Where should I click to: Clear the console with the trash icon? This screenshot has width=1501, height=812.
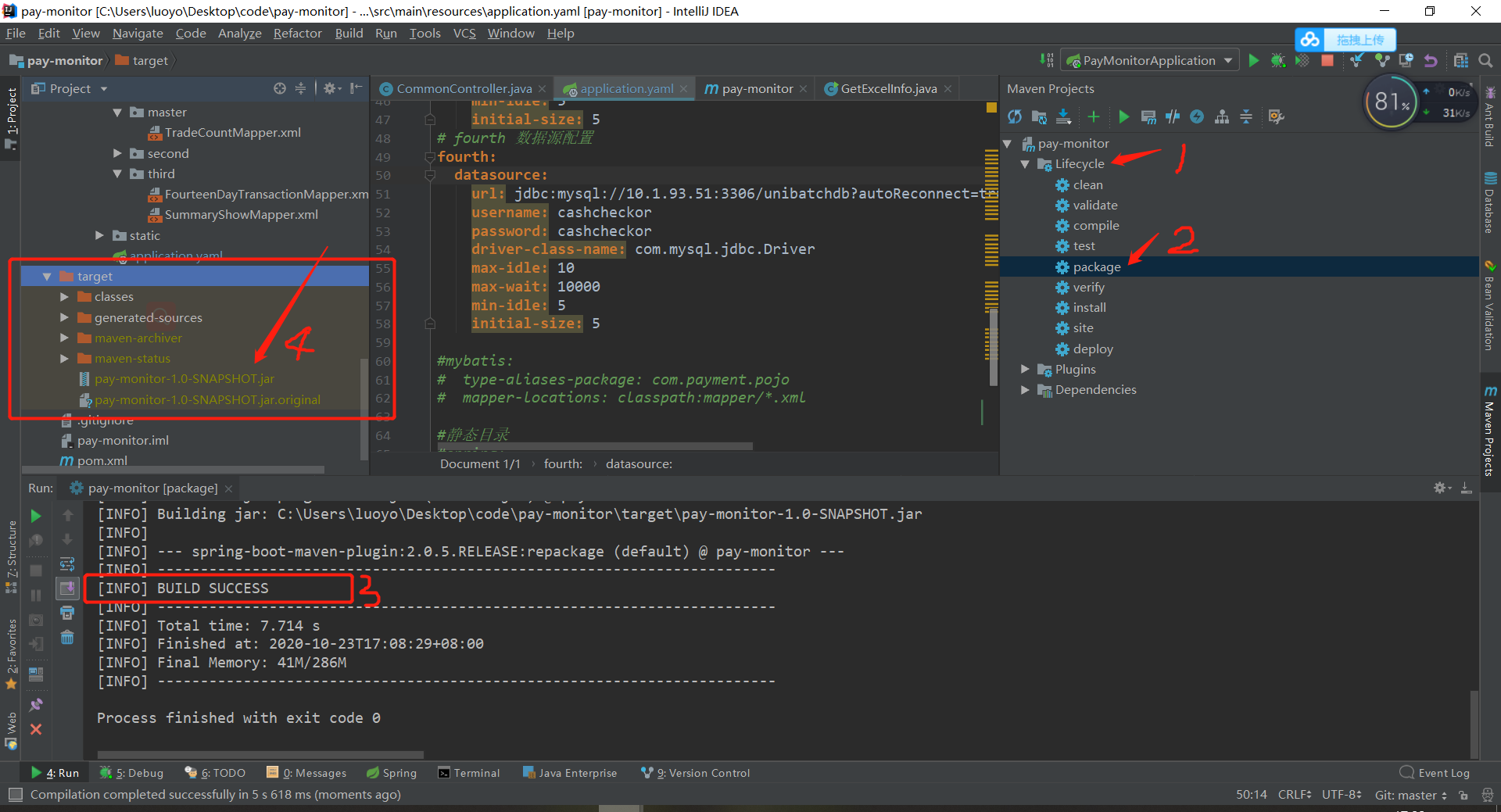pyautogui.click(x=67, y=638)
